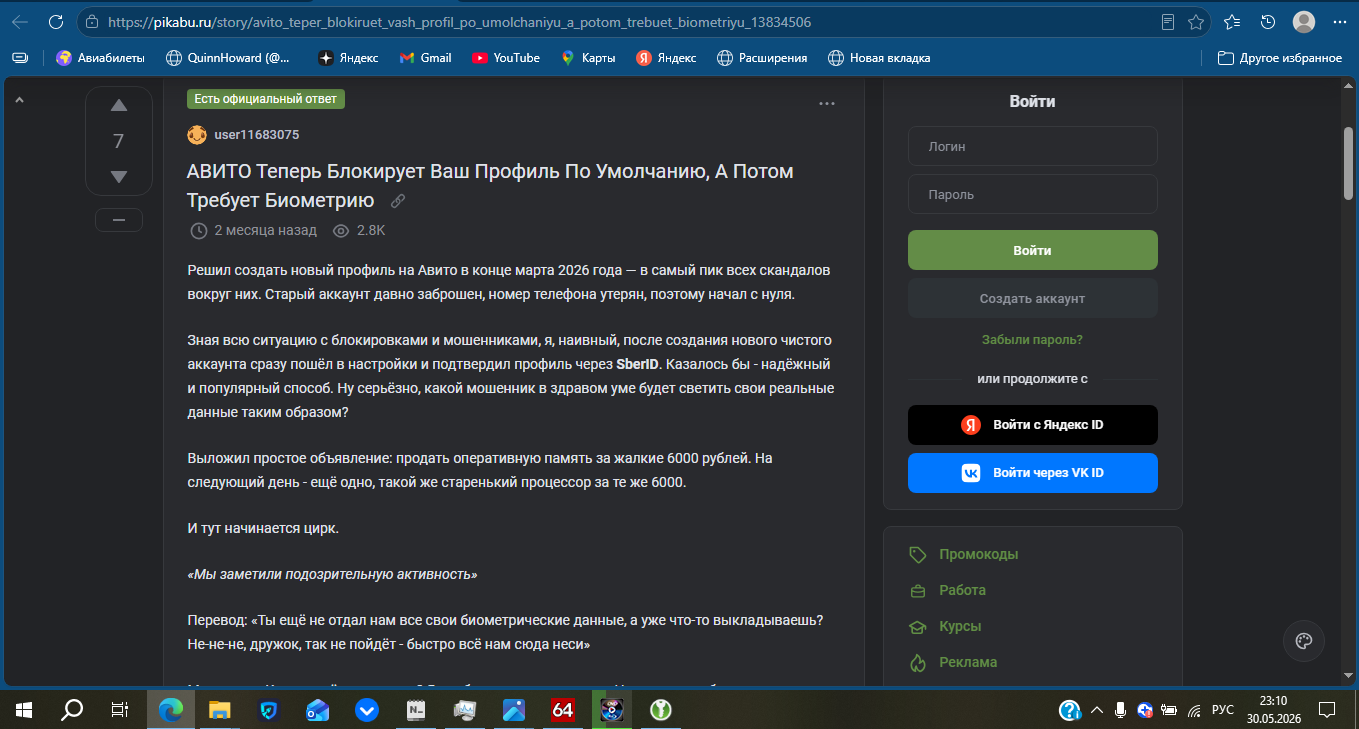Image resolution: width=1359 pixels, height=729 pixels.
Task: Click the Промокоды tag icon
Action: click(917, 554)
